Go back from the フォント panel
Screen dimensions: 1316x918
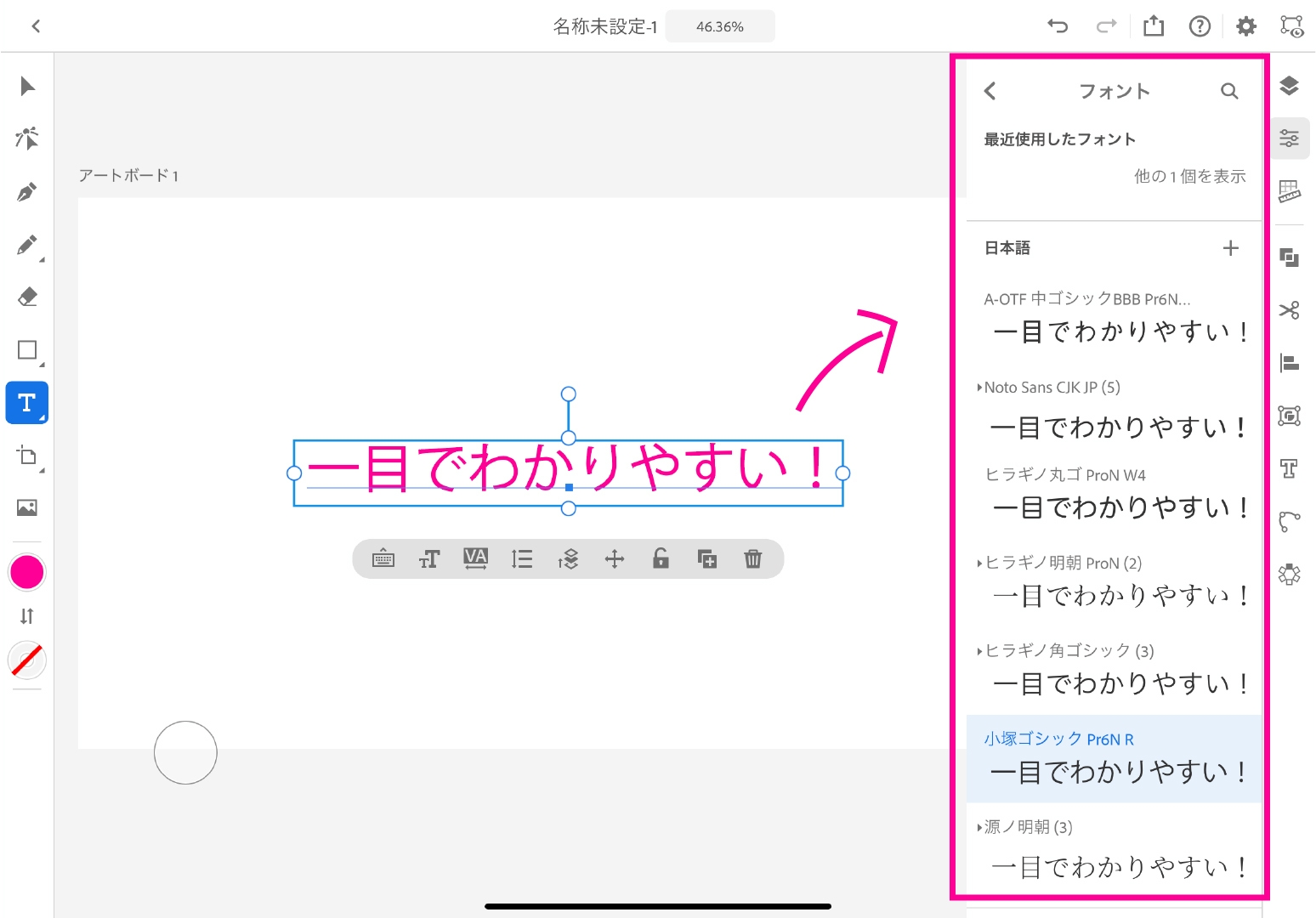[990, 91]
